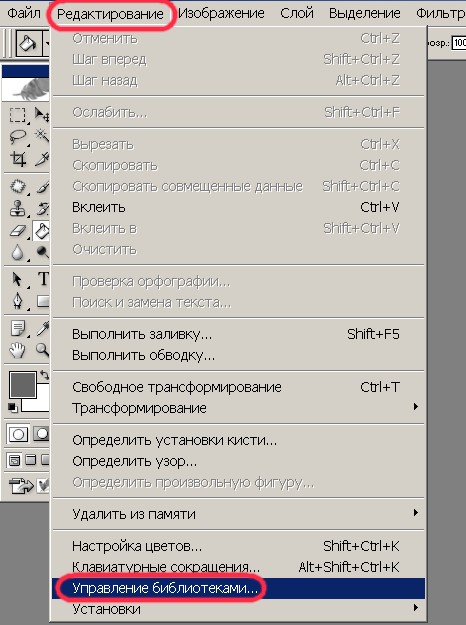The width and height of the screenshot is (466, 625).
Task: Click the gray foreground color swatch
Action: point(22,385)
